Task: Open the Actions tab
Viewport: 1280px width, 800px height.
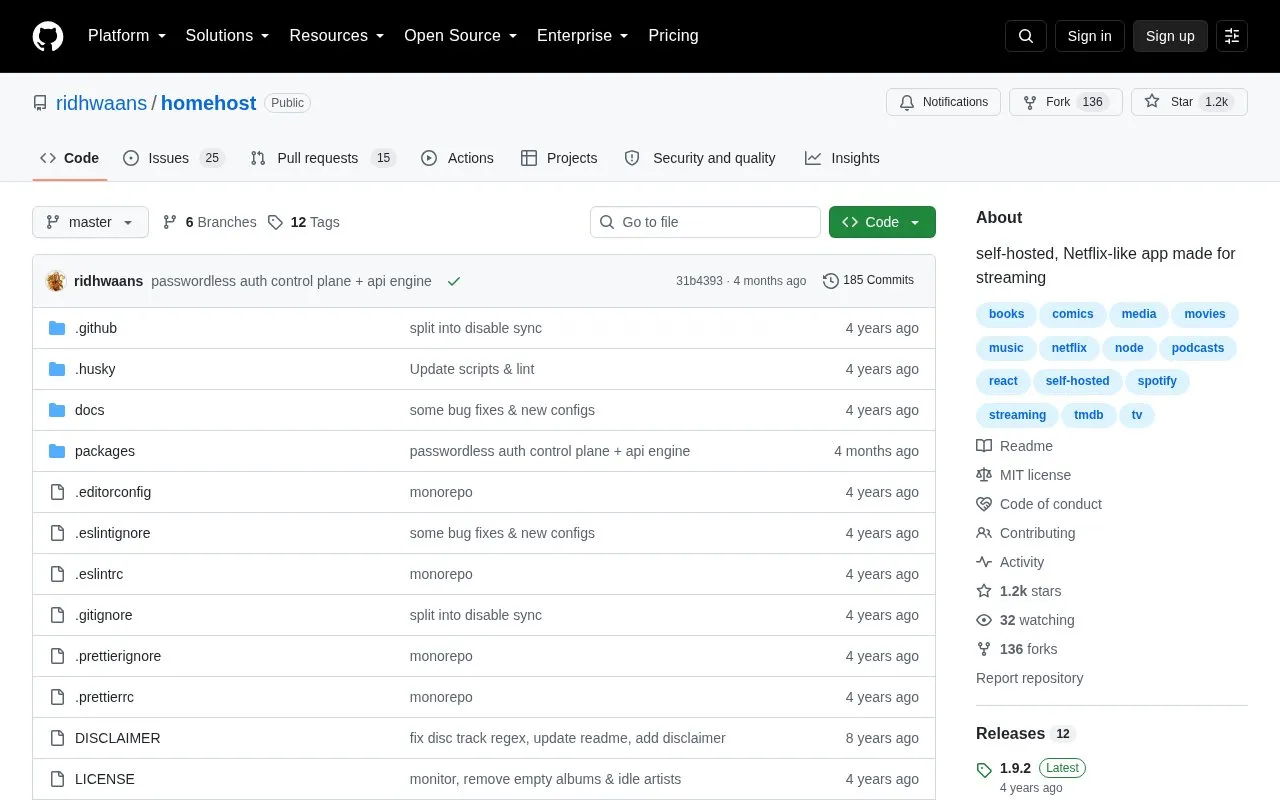Action: pos(457,158)
